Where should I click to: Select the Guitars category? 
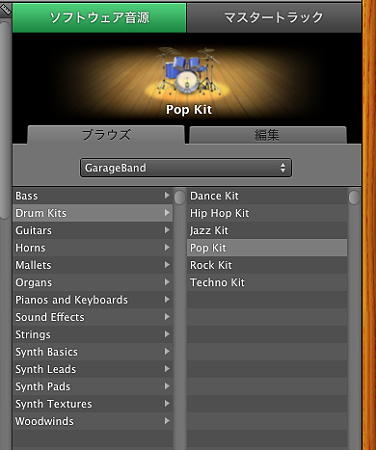point(93,230)
